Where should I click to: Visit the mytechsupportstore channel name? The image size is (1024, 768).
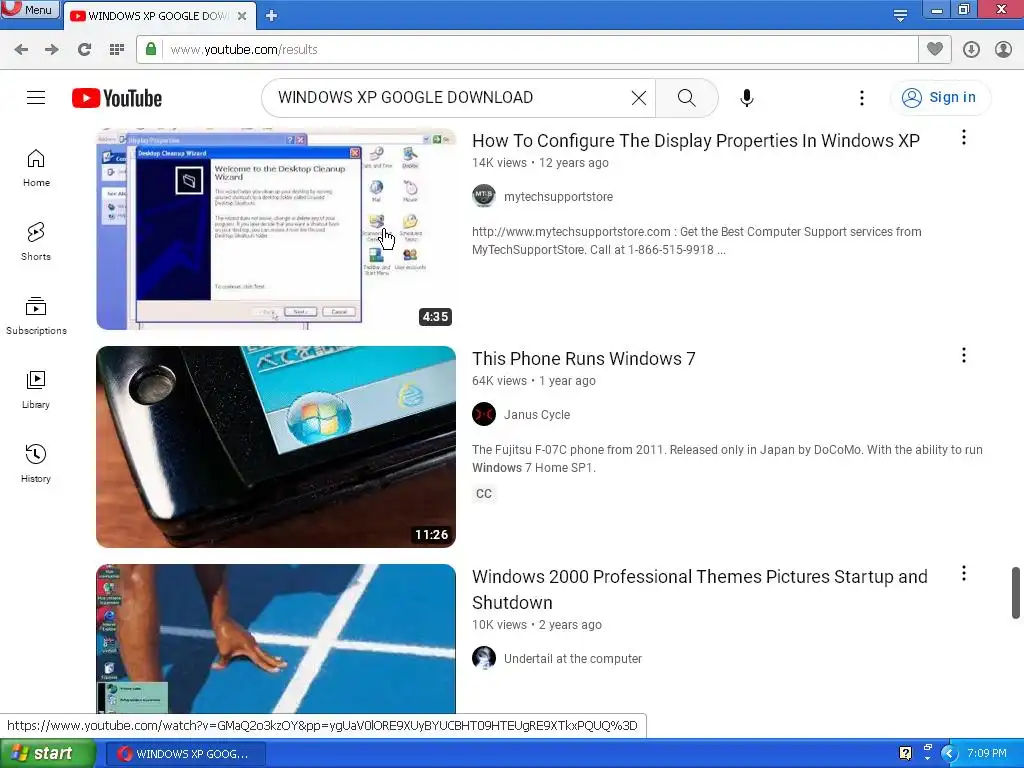coord(558,197)
